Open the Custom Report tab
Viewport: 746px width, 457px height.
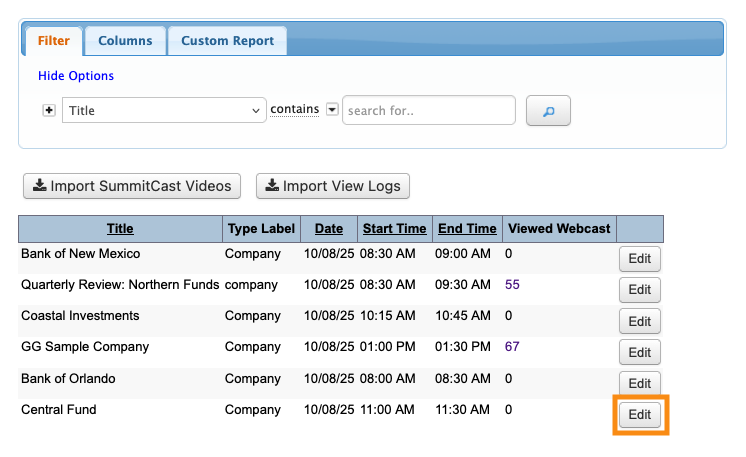point(227,41)
